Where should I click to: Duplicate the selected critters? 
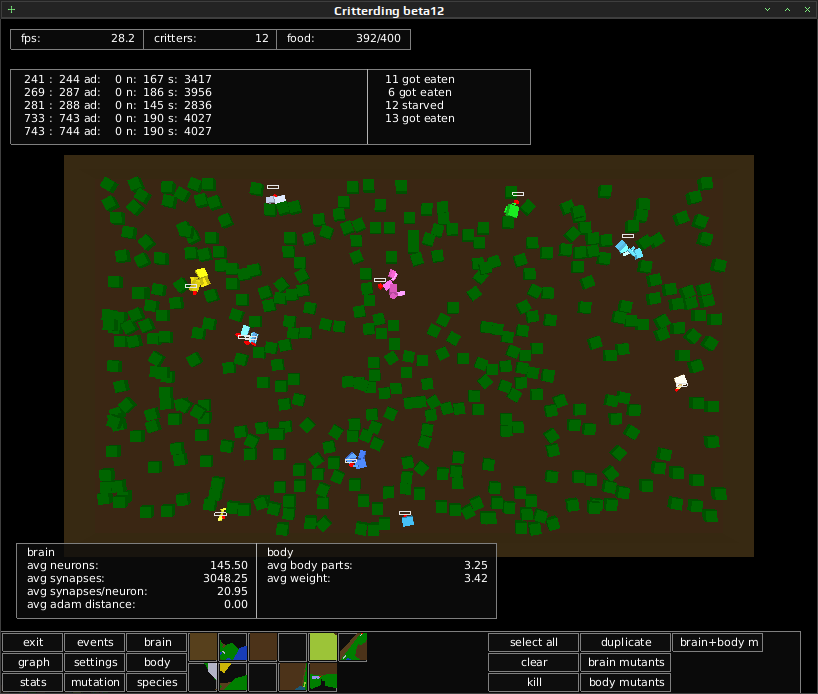(625, 642)
